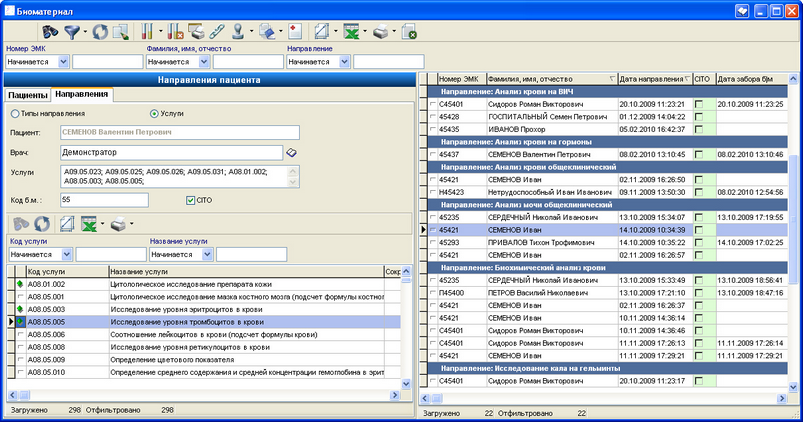This screenshot has width=803, height=422.
Task: Open the rubber stamp dropdown arrow
Action: pyautogui.click(x=251, y=32)
